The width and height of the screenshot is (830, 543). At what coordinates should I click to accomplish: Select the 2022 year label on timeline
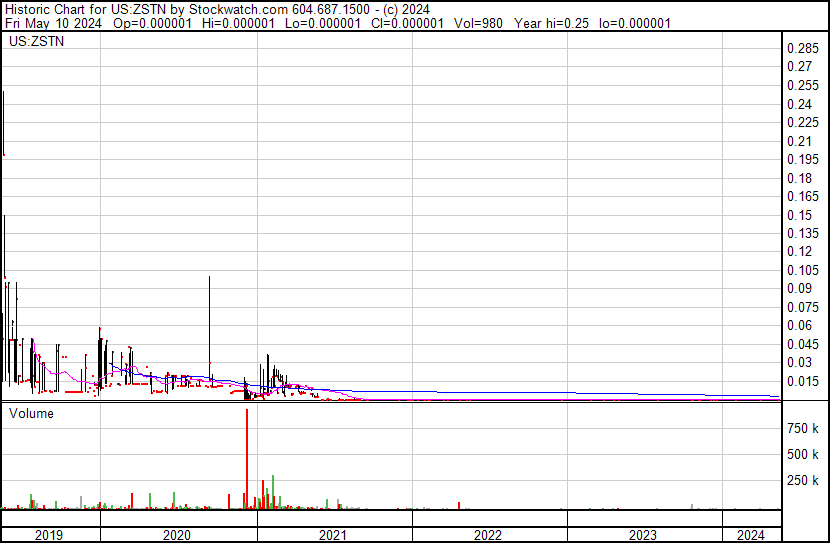[488, 535]
